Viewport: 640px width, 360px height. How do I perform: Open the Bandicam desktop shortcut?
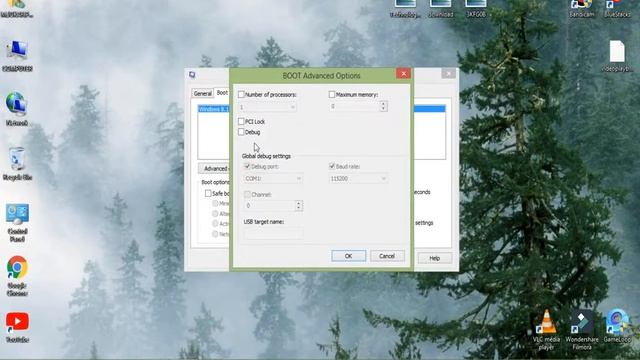[x=581, y=8]
